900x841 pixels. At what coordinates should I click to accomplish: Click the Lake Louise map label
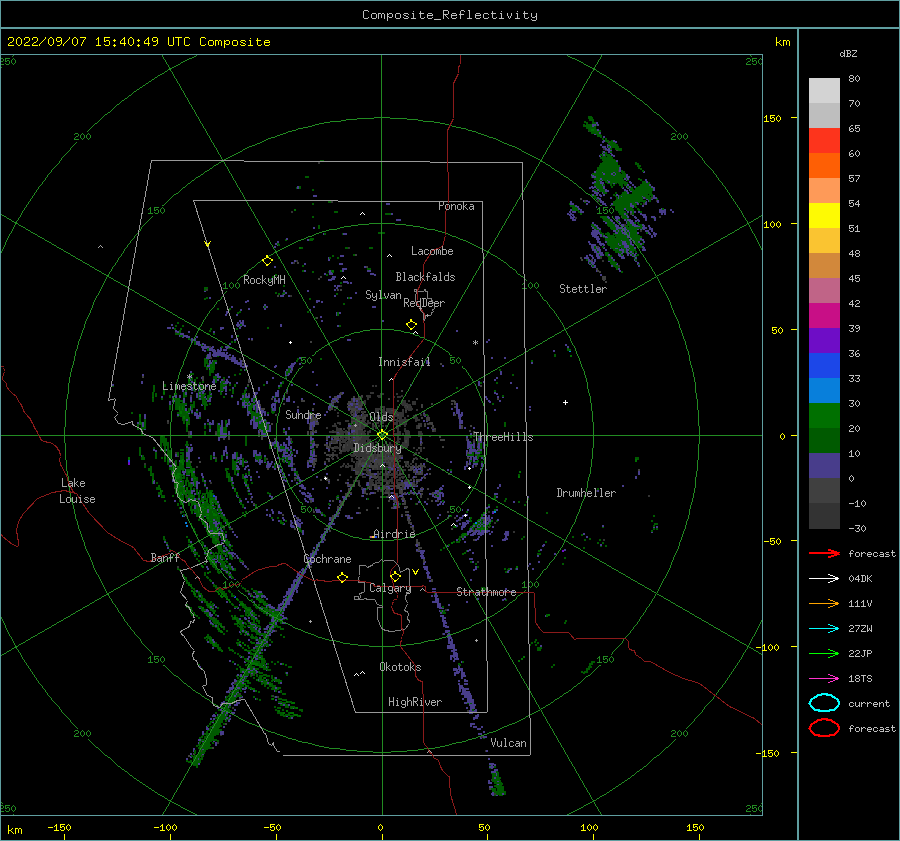tap(77, 491)
